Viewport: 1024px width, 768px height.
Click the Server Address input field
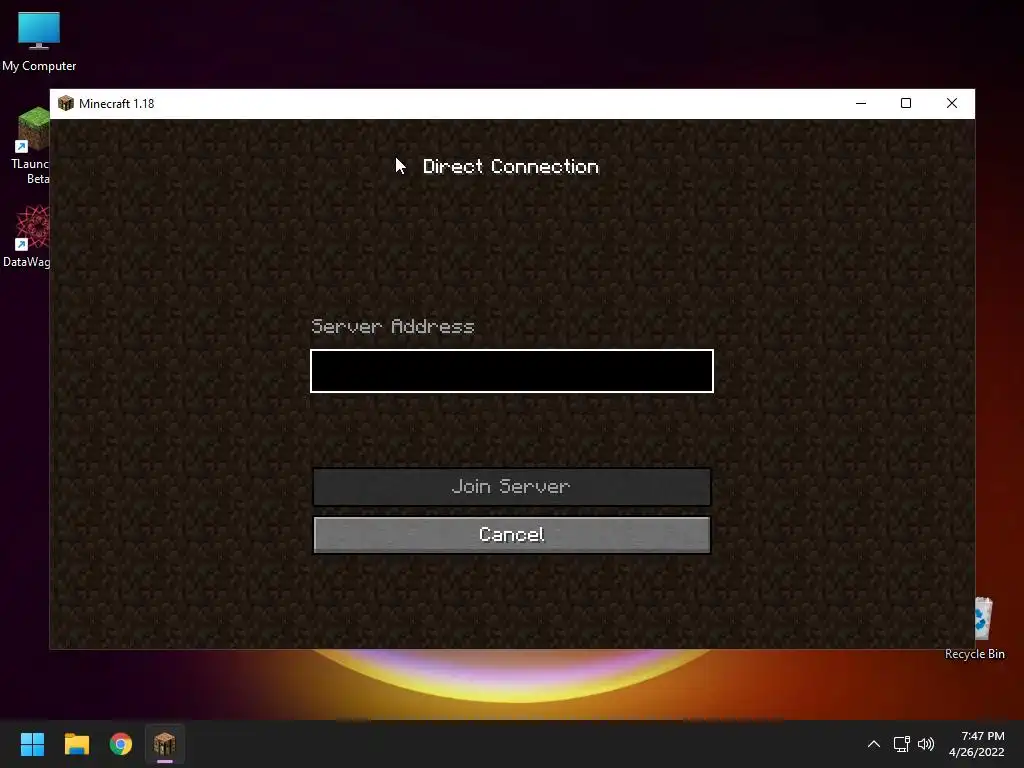pos(511,371)
